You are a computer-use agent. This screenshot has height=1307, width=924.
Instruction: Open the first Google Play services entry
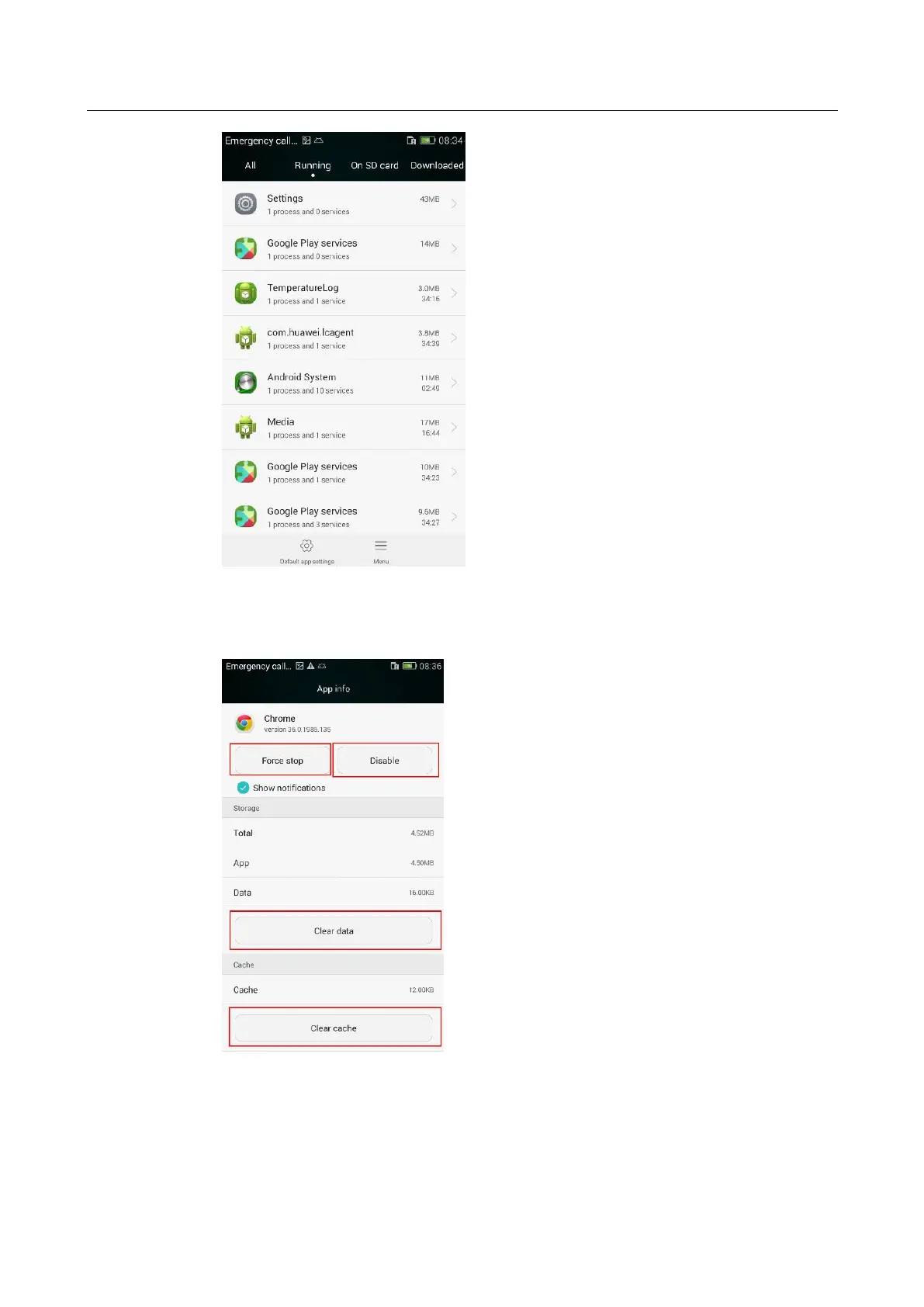pyautogui.click(x=344, y=248)
